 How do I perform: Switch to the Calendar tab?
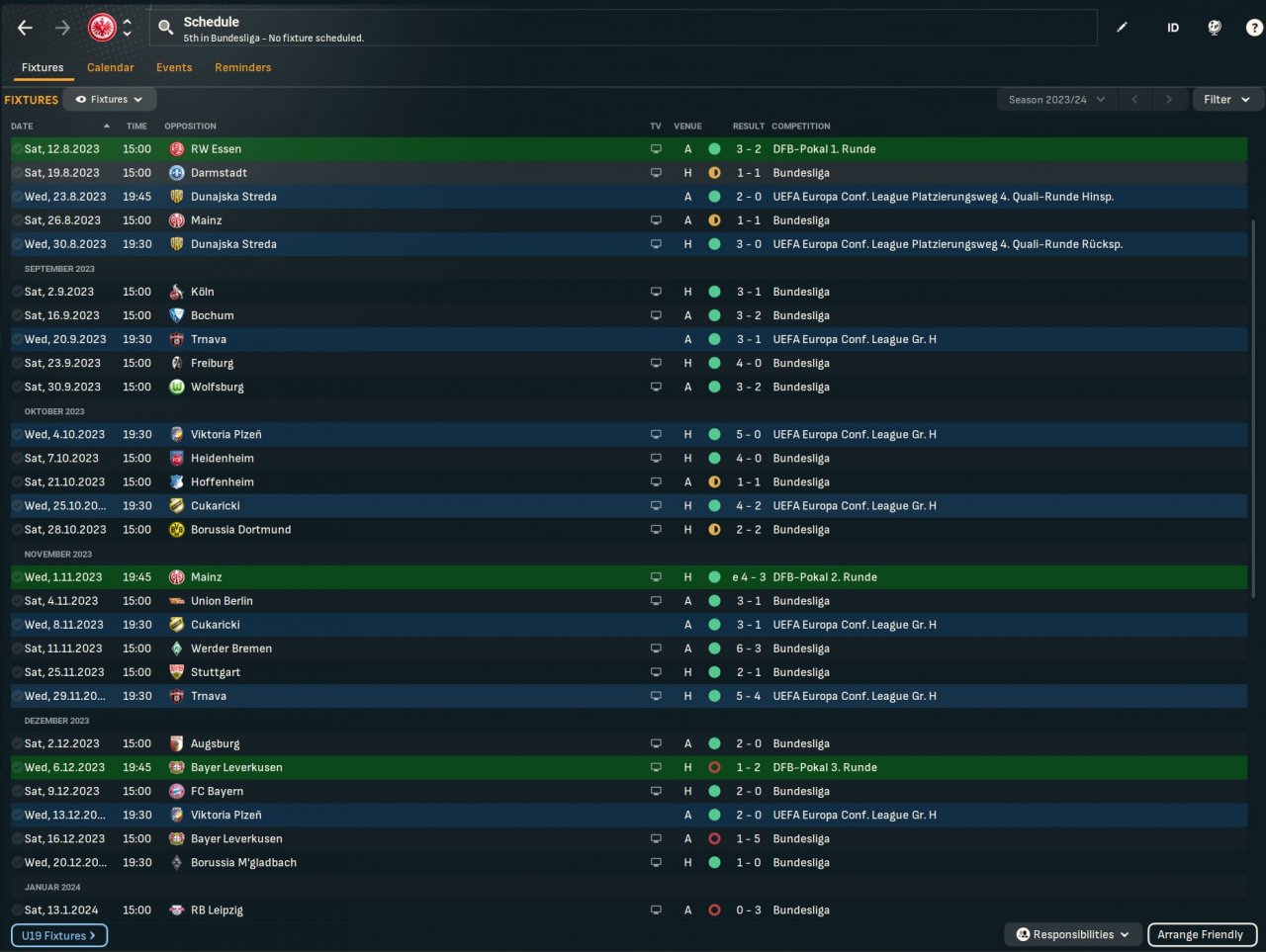110,67
